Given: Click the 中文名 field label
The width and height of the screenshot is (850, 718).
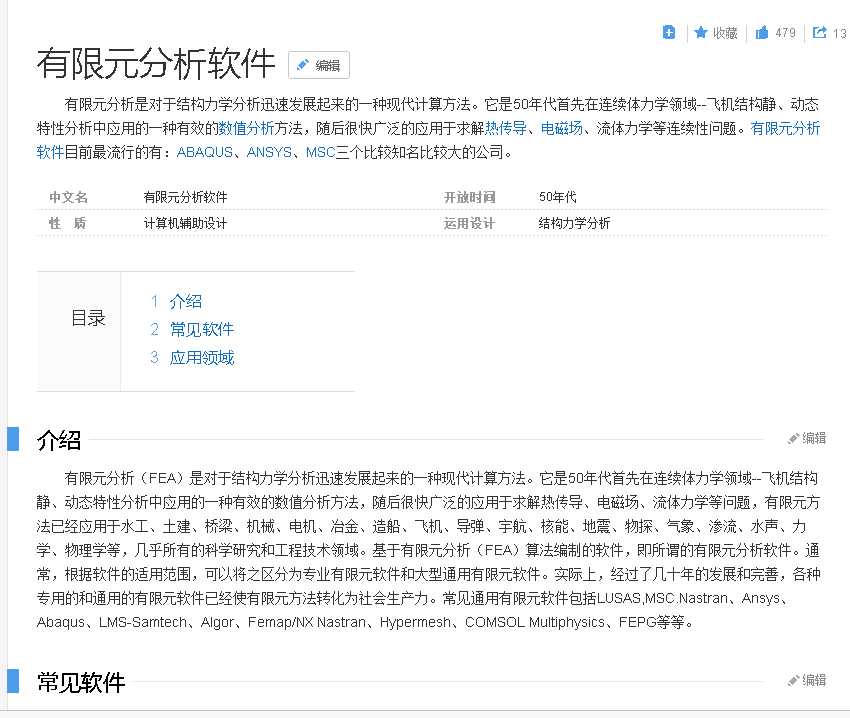Looking at the screenshot, I should (x=68, y=197).
